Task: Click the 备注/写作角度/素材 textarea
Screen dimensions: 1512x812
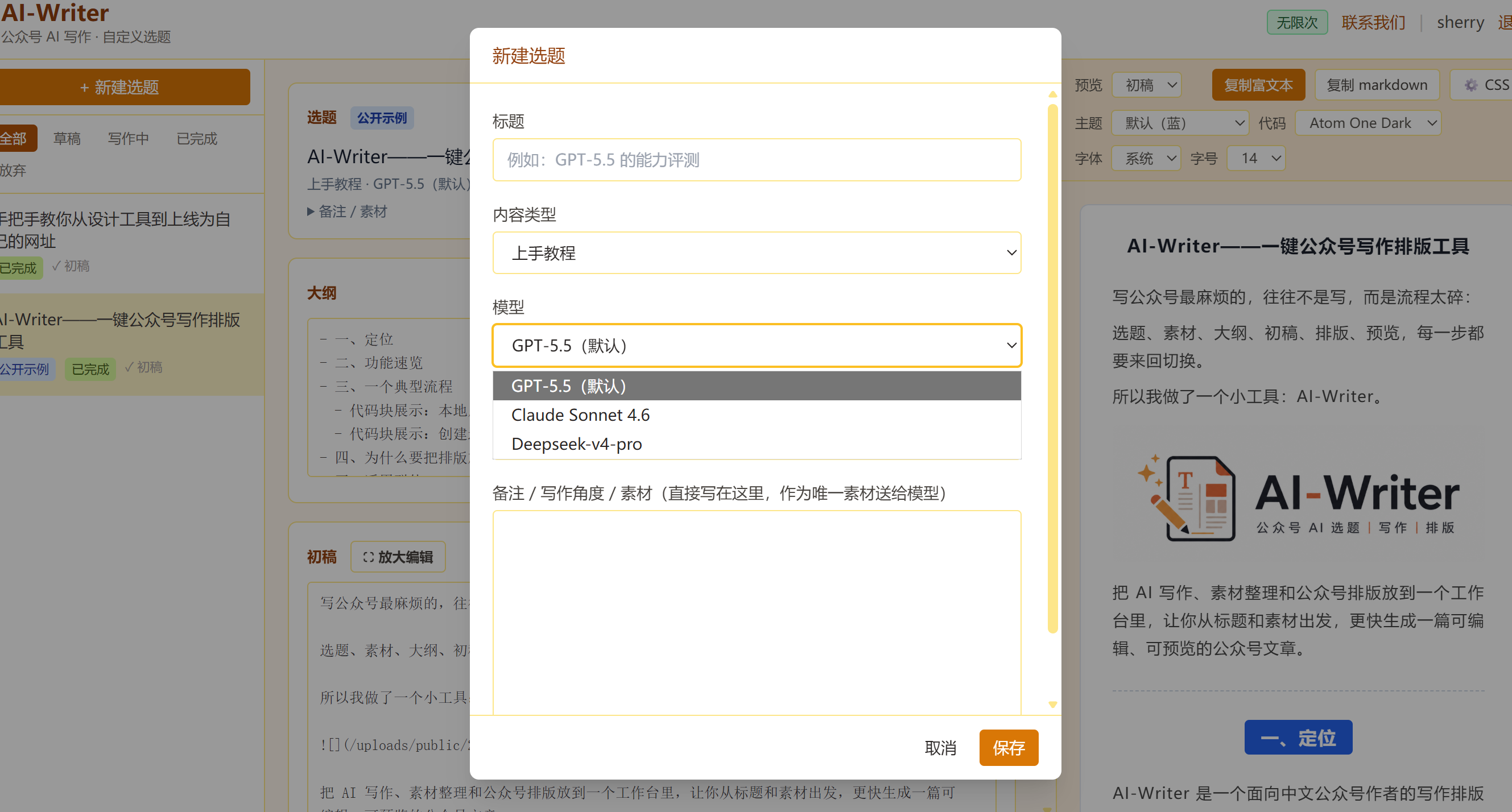Action: coord(757,612)
